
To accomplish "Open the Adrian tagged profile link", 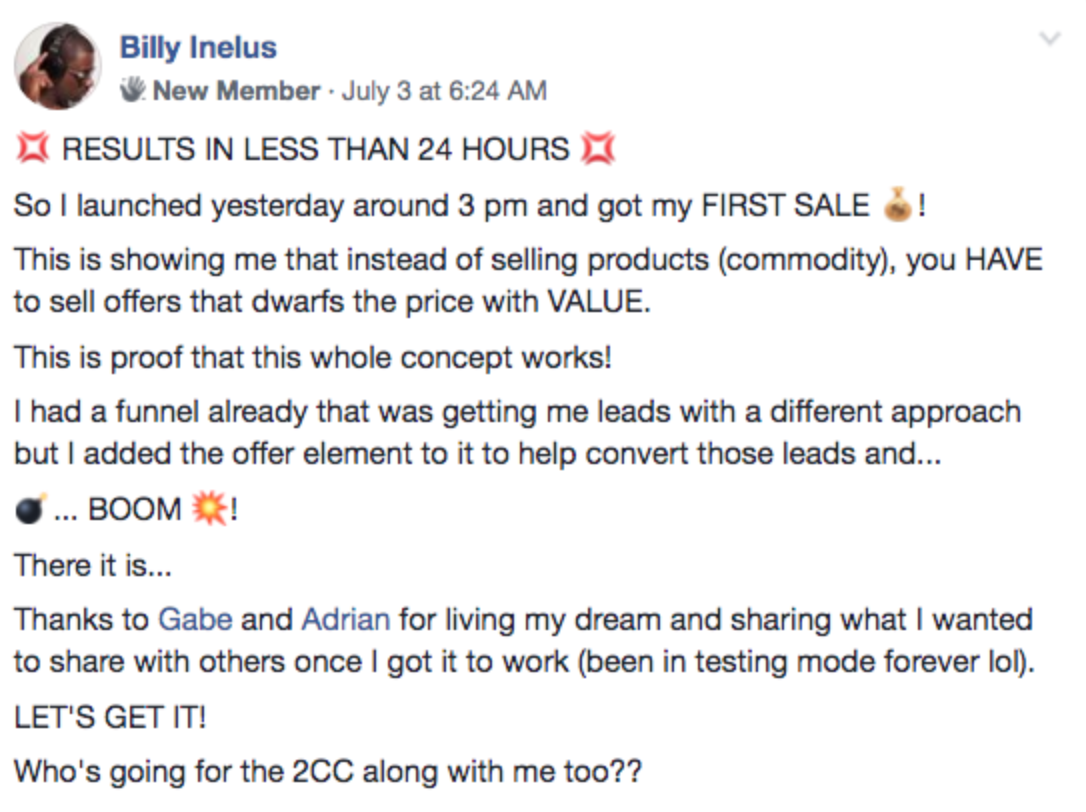I will pos(346,619).
